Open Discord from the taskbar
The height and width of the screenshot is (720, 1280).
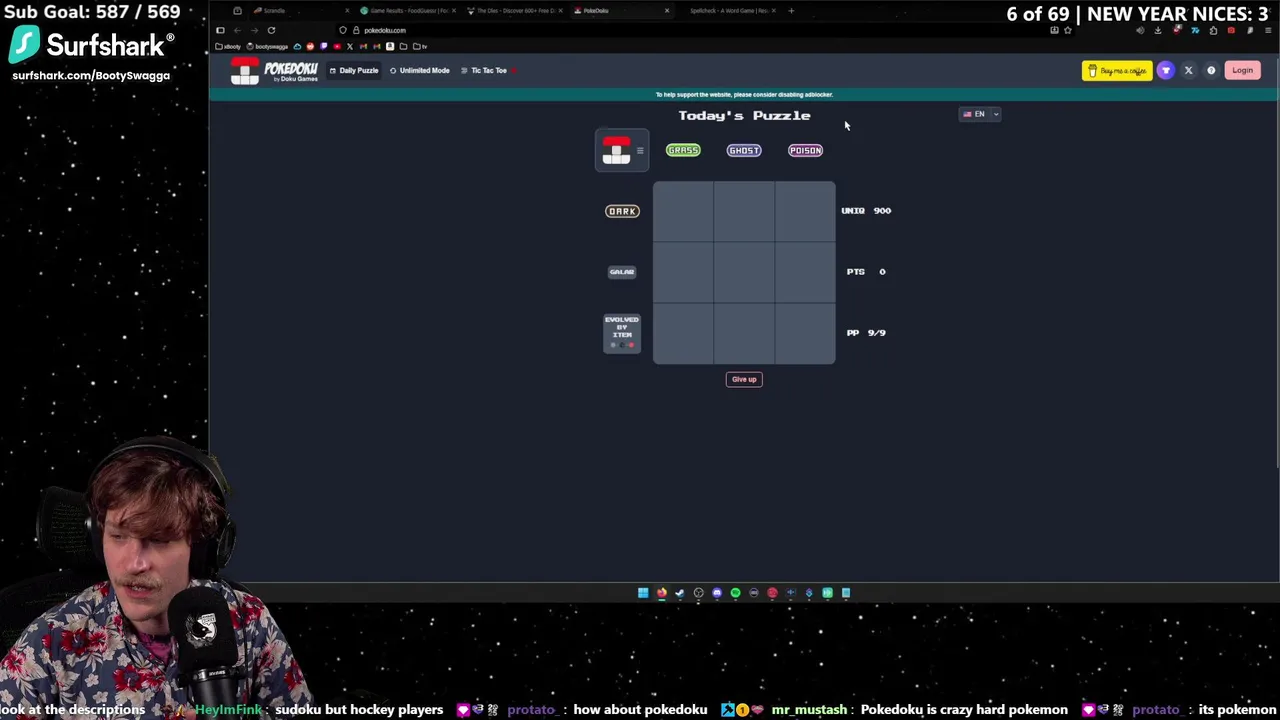[717, 593]
